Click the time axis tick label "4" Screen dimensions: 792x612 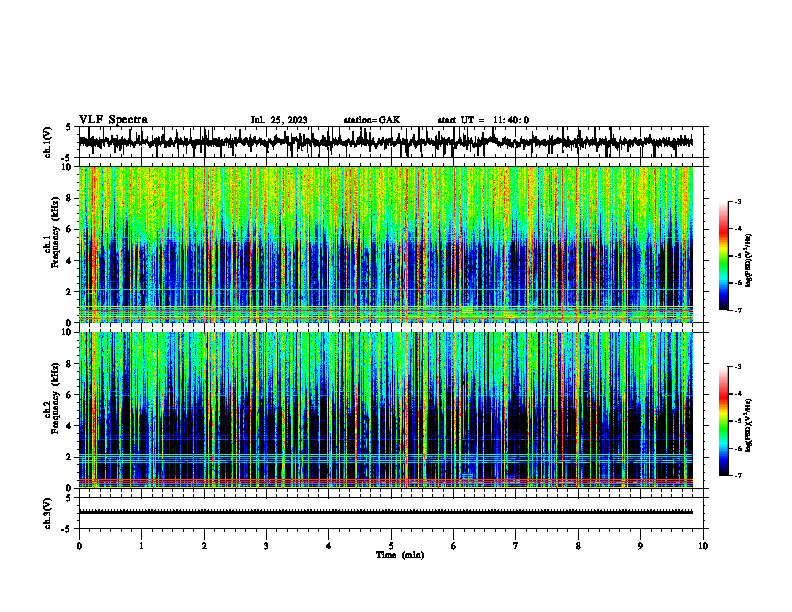tap(329, 546)
